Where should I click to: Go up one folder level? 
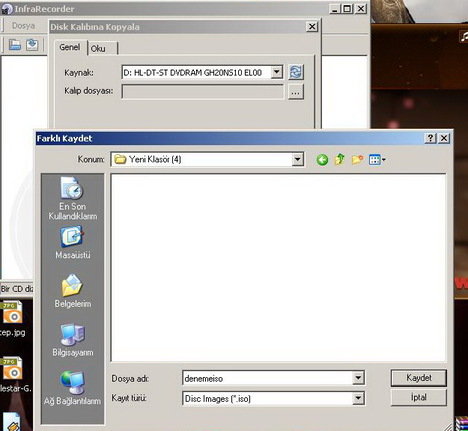point(339,159)
